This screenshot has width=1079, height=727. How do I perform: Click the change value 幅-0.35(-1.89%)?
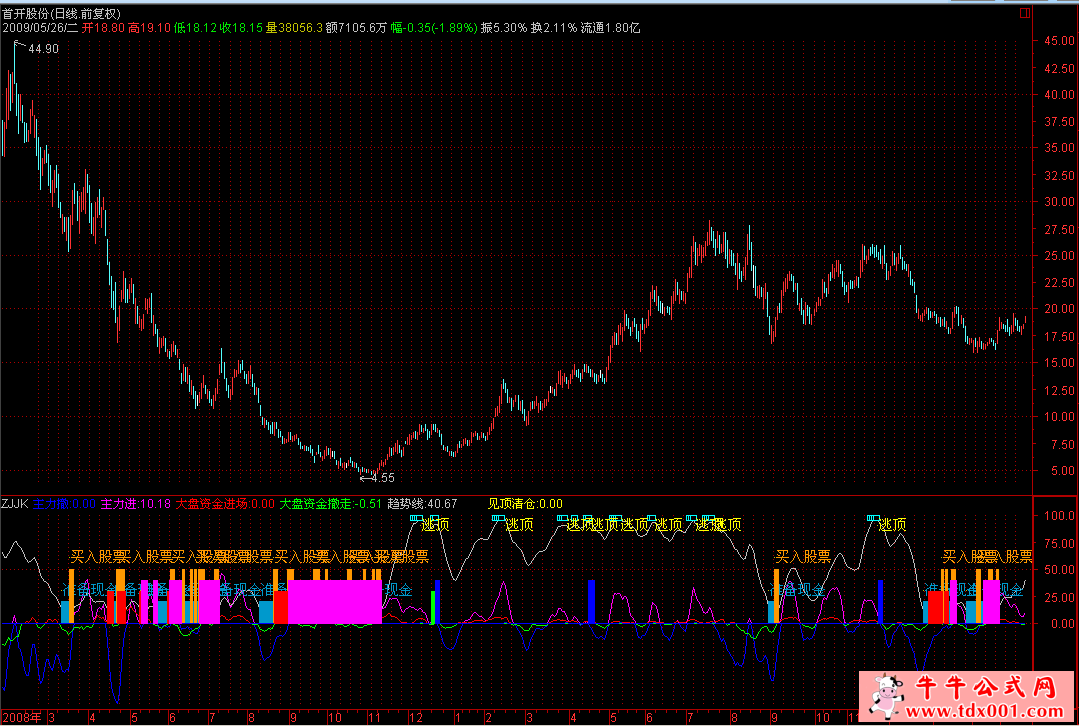[x=434, y=28]
